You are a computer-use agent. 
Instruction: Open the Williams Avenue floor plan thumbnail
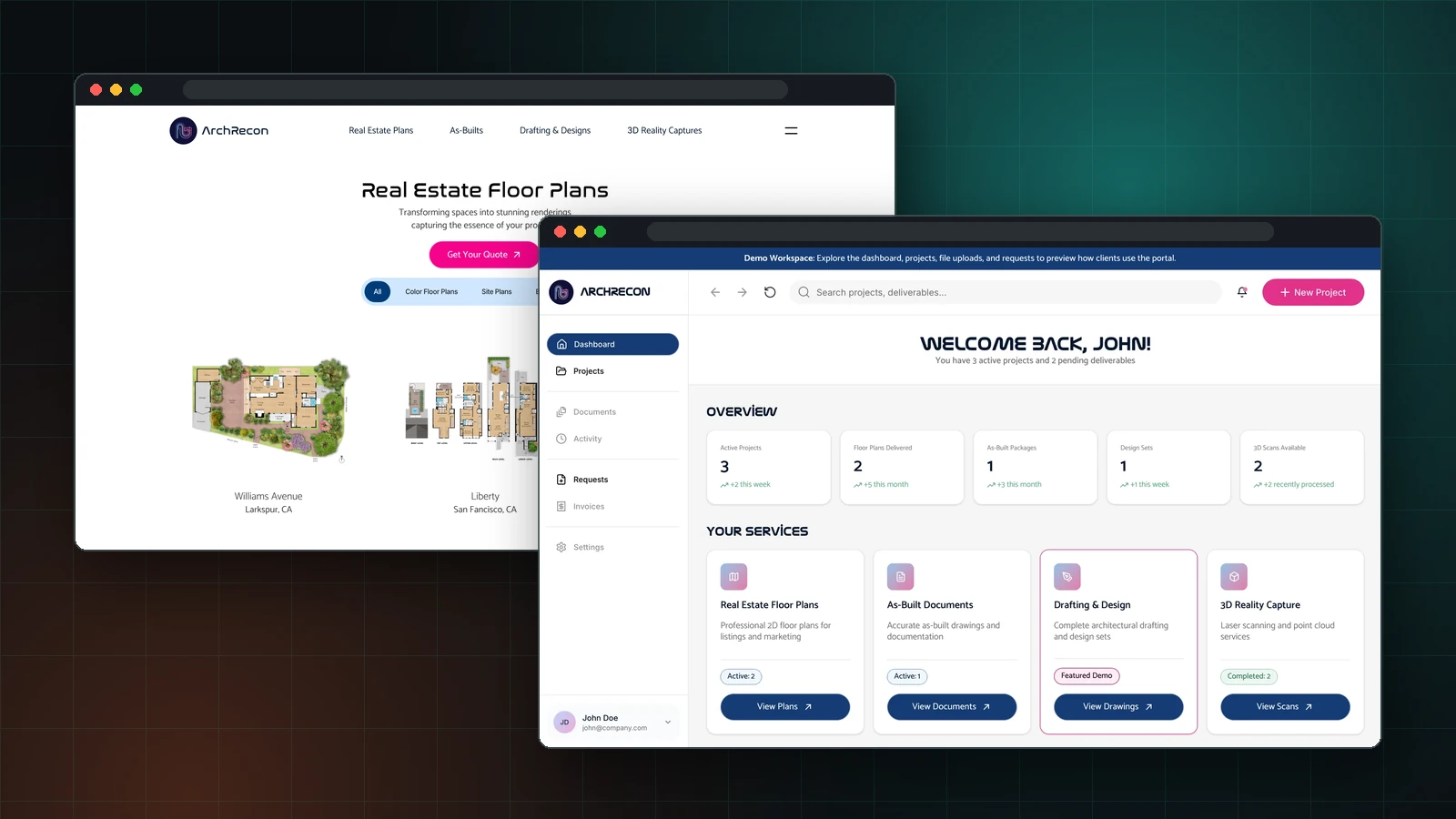point(270,409)
